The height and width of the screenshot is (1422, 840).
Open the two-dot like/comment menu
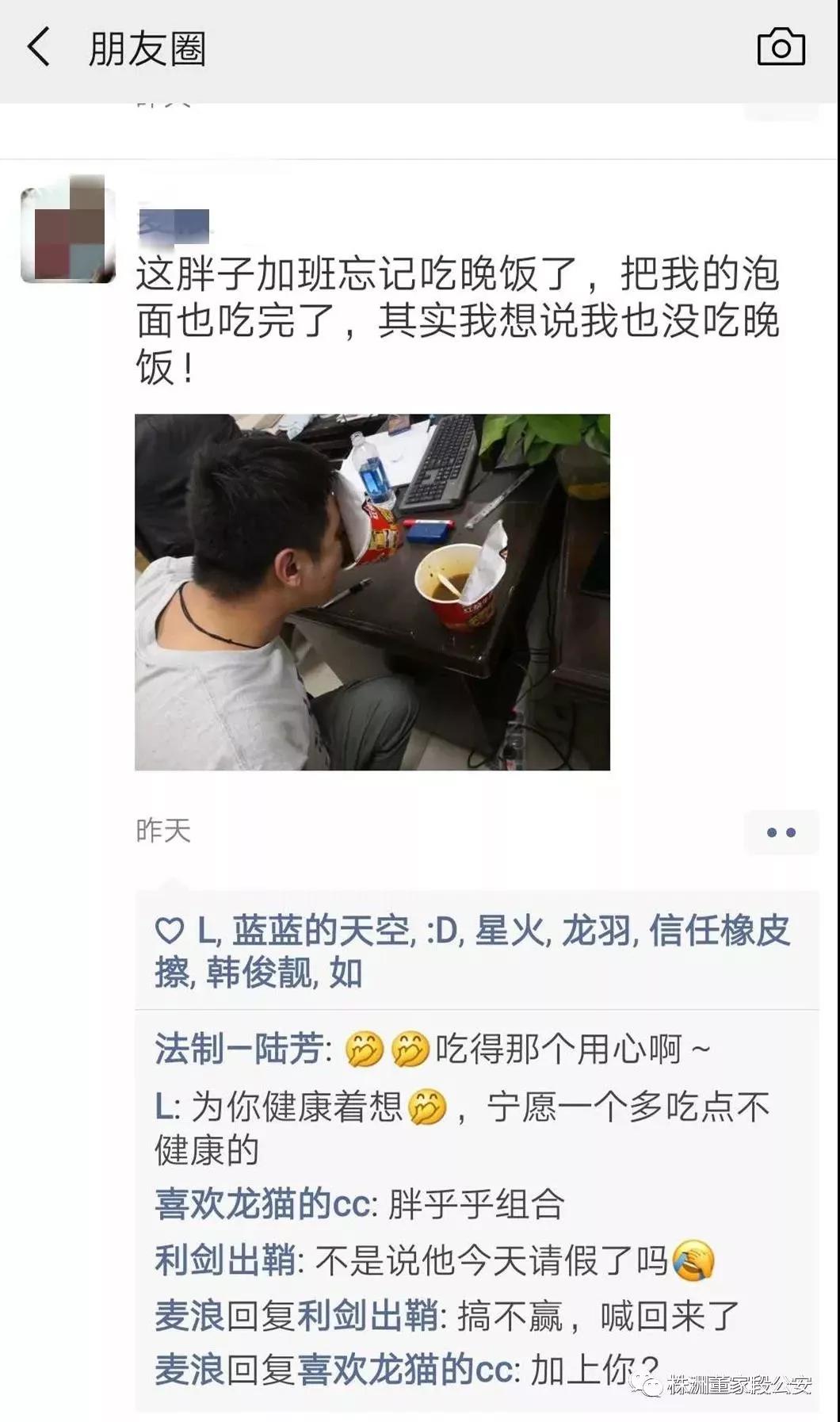click(x=781, y=832)
